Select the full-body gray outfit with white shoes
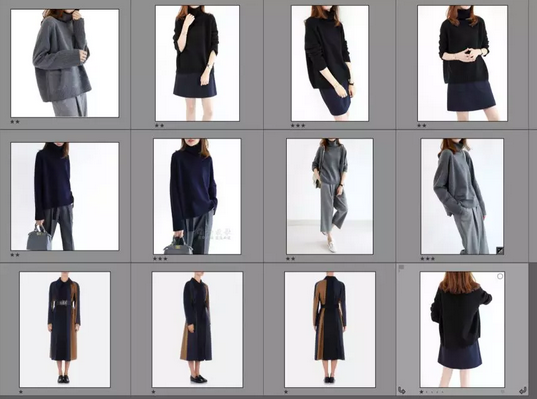 330,196
